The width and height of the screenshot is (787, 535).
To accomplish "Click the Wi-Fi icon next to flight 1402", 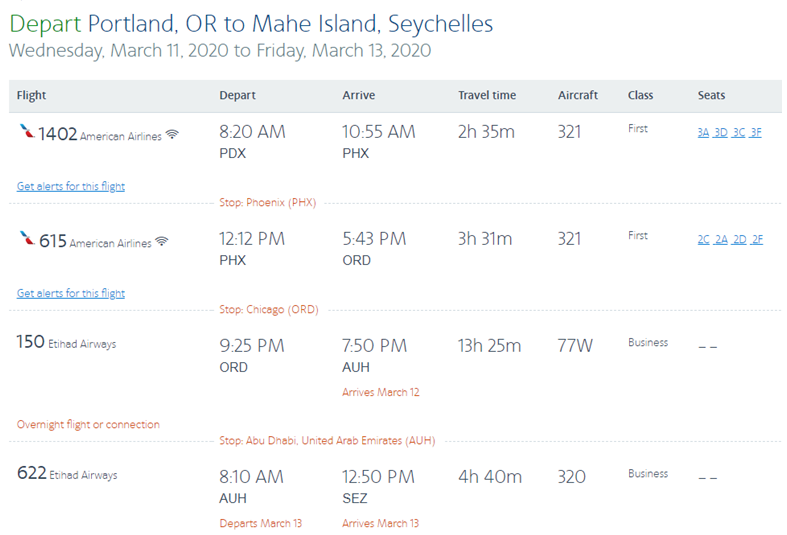I will (x=172, y=135).
